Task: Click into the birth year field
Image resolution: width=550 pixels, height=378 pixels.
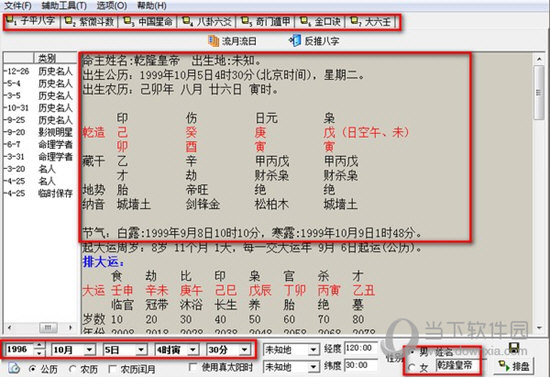Action: 20,350
